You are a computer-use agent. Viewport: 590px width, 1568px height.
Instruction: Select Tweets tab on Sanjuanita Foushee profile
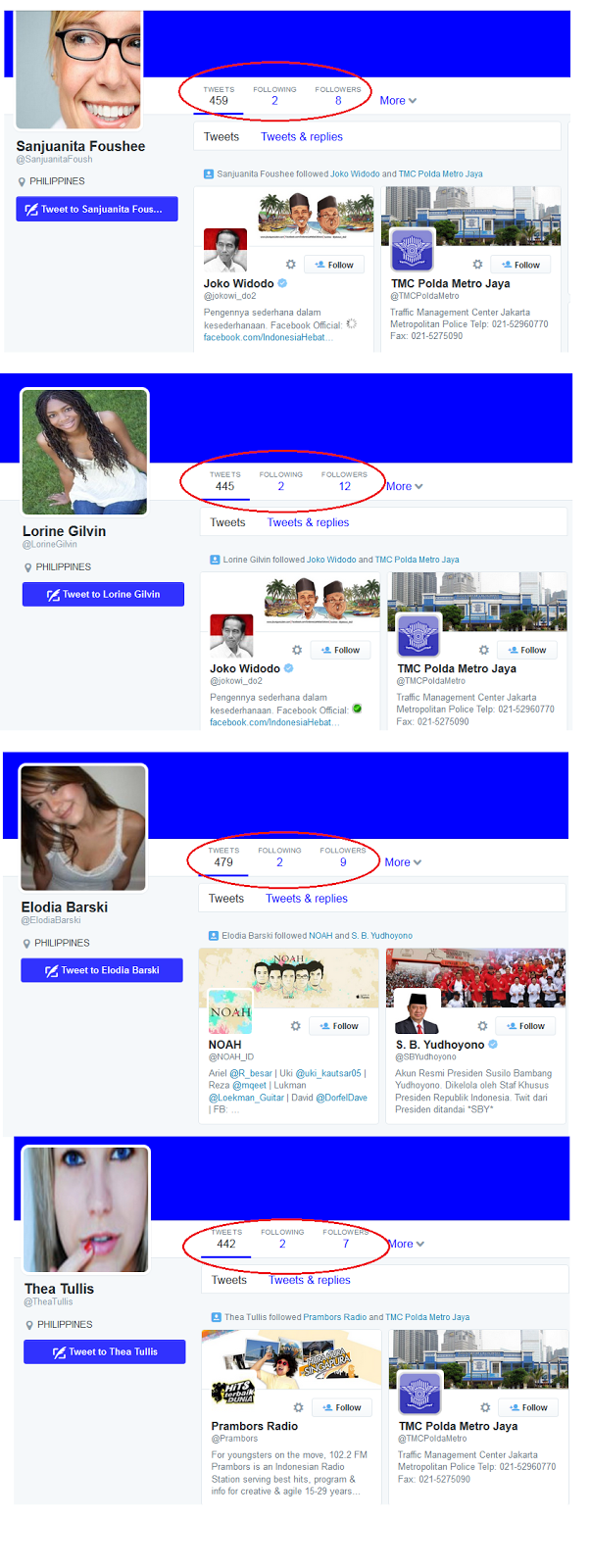click(x=221, y=137)
